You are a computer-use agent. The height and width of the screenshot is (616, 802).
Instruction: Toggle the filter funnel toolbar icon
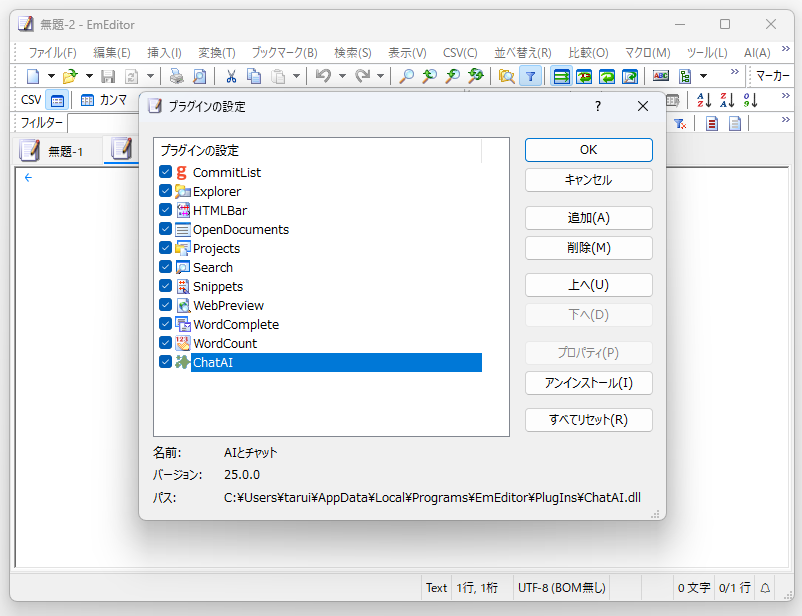point(530,75)
